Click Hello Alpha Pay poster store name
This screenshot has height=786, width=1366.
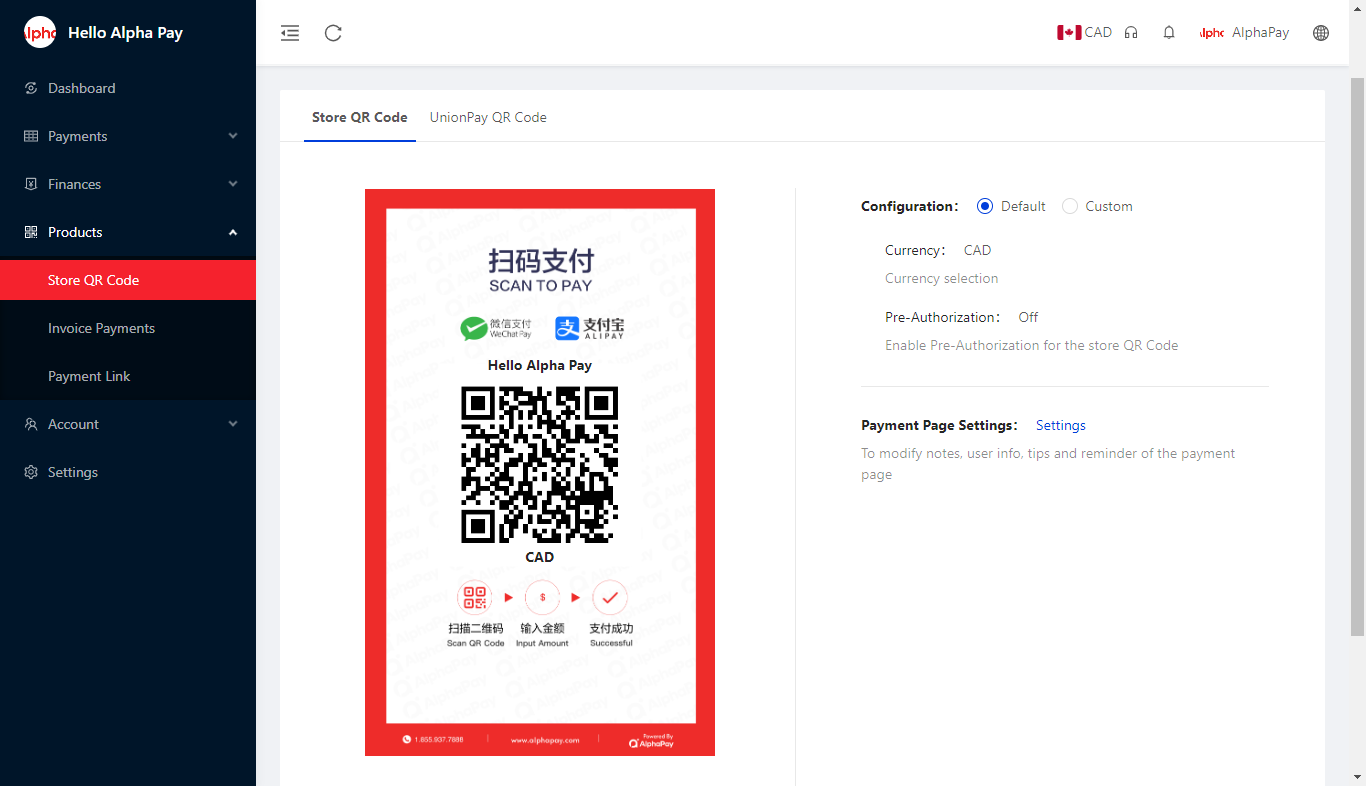(540, 365)
